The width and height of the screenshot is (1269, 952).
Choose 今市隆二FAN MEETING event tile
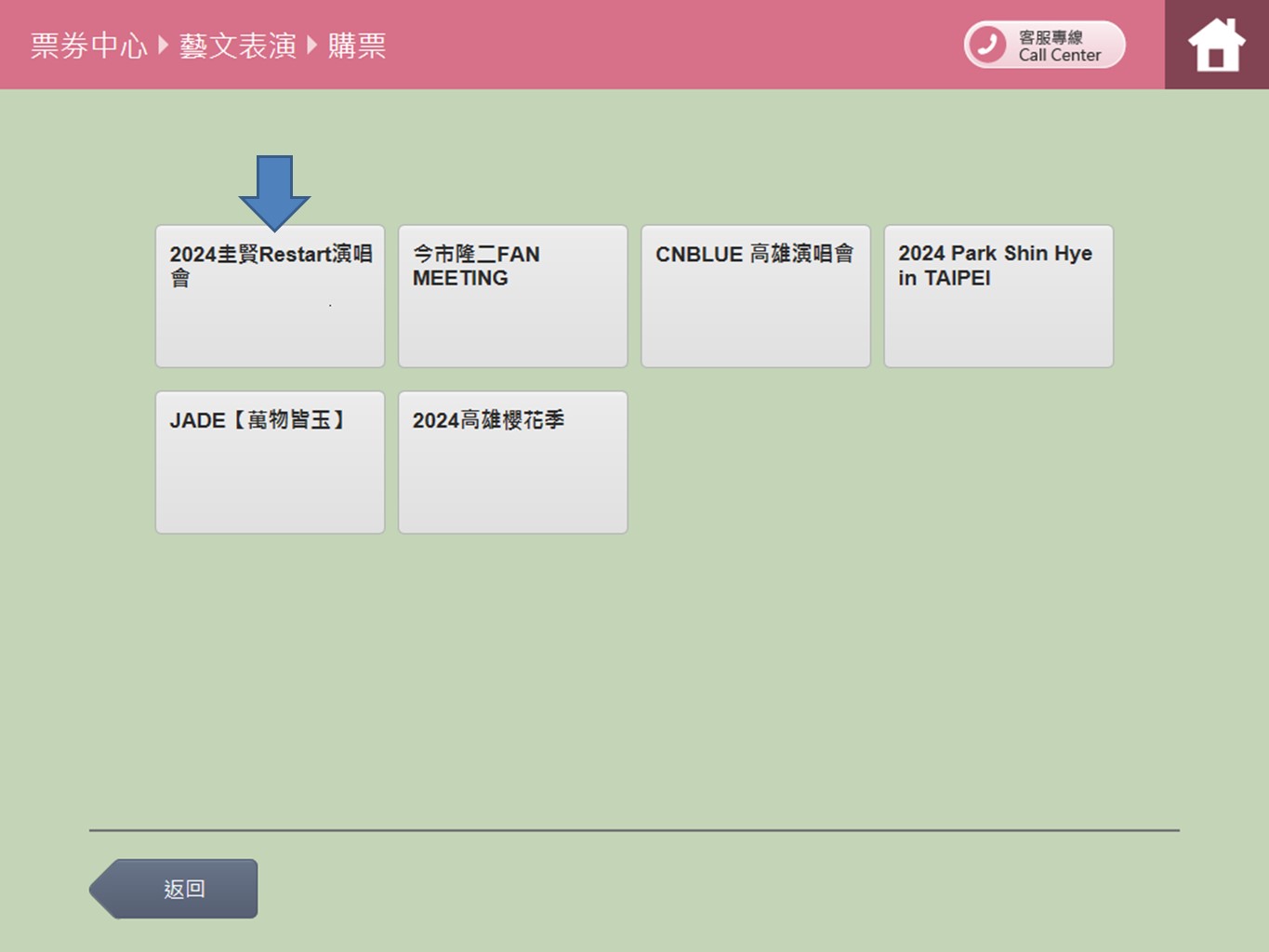(513, 296)
